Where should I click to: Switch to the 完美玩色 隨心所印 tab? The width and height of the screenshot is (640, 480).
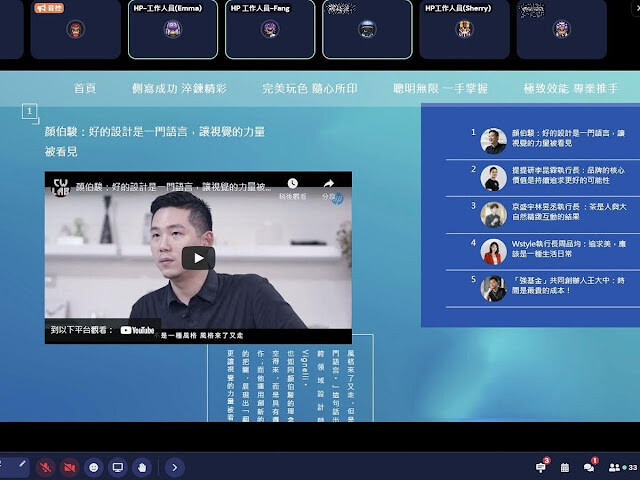(310, 89)
